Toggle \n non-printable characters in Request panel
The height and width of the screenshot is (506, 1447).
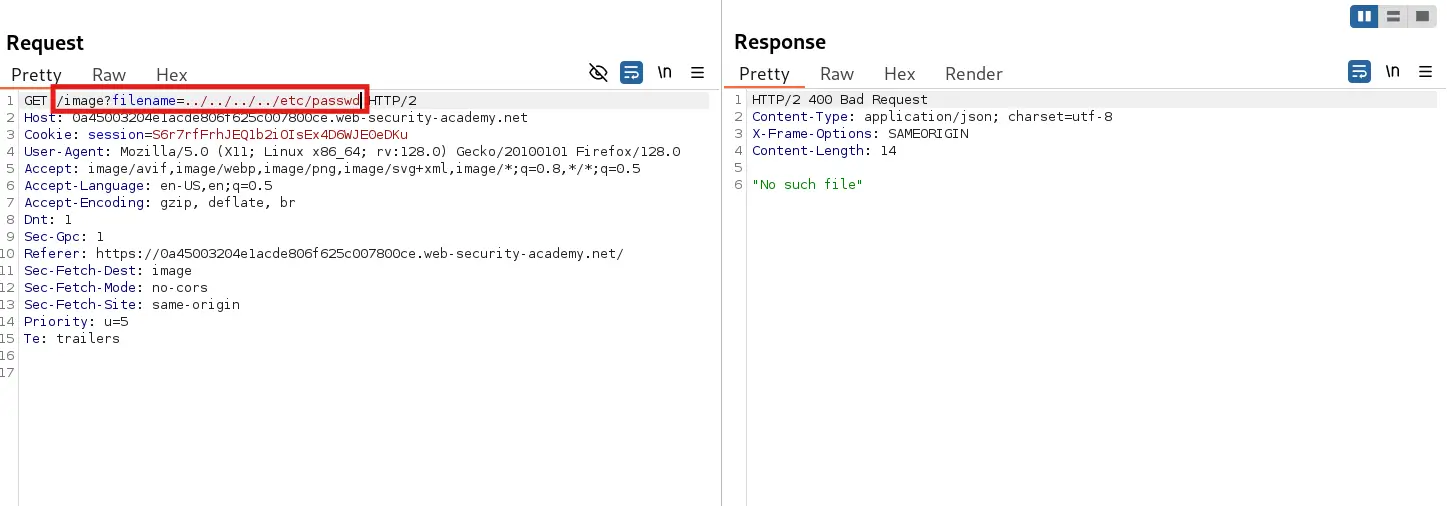665,72
